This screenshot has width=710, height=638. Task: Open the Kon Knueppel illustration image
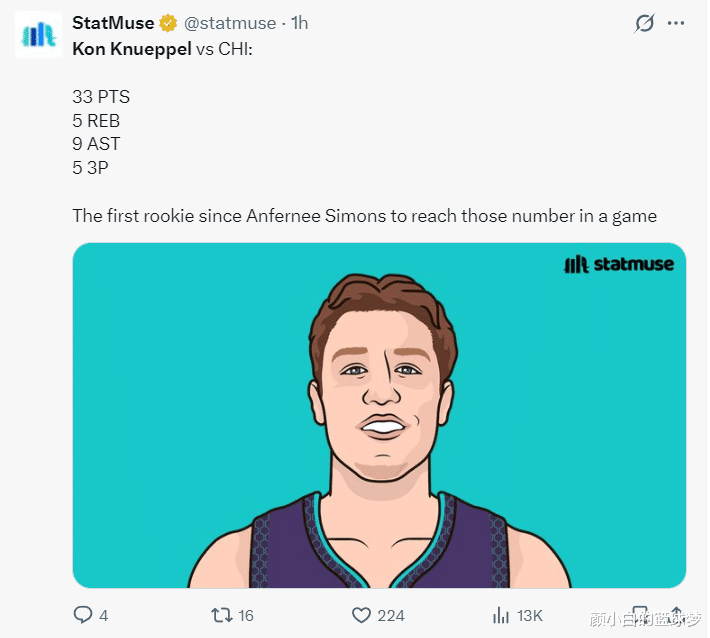point(379,414)
